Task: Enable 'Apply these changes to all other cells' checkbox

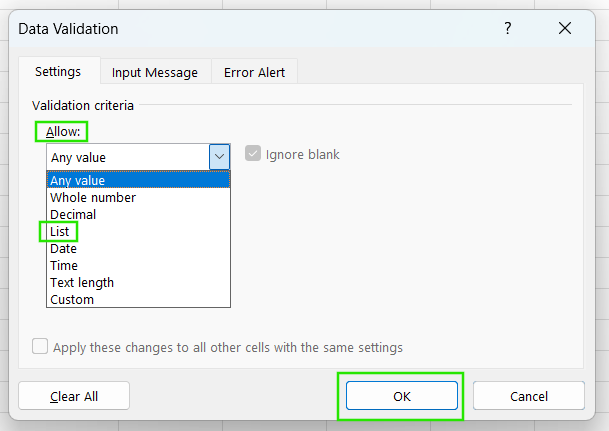Action: (41, 347)
